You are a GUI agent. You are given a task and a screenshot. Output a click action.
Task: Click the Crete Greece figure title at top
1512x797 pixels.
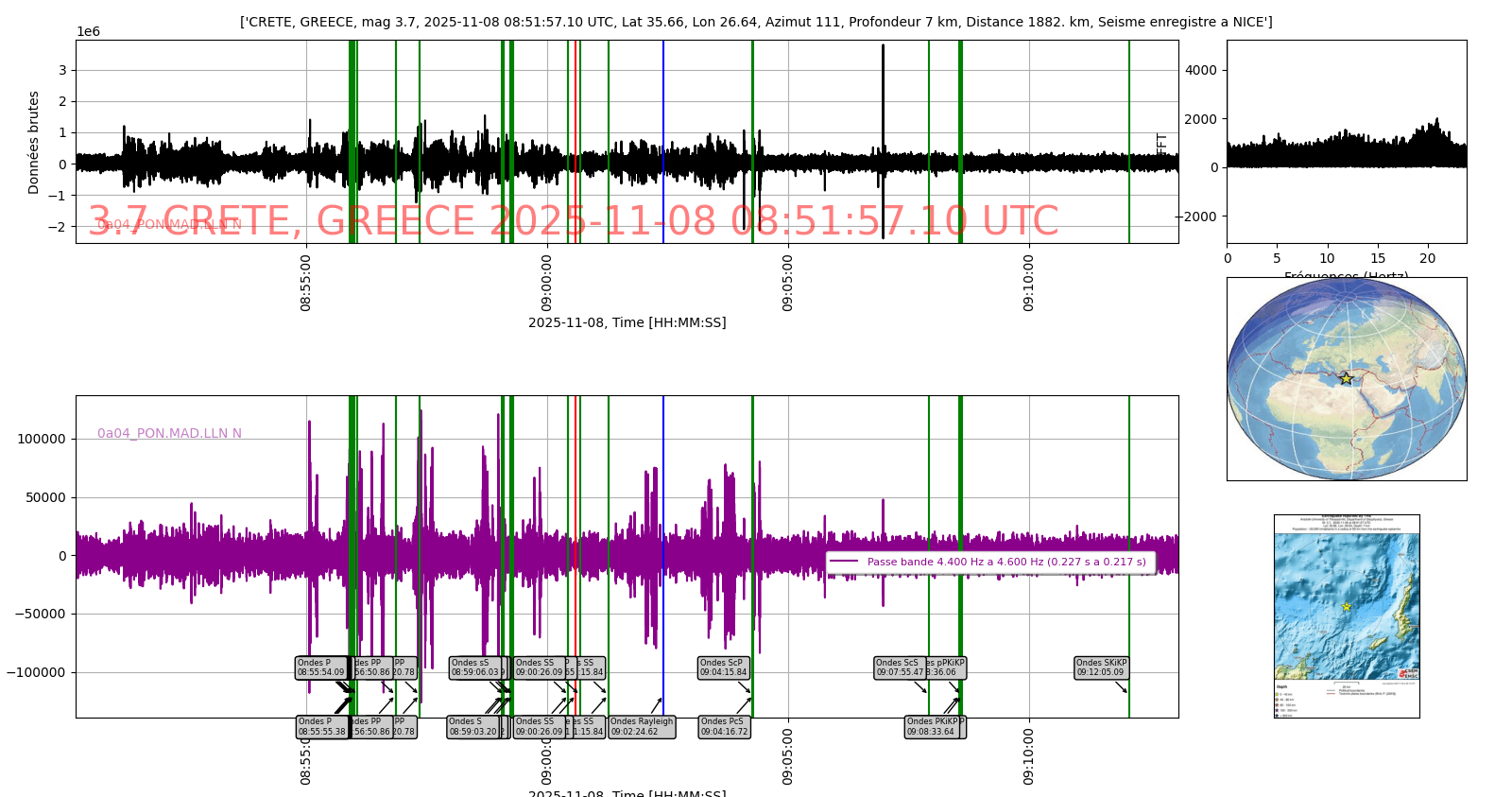[x=755, y=22]
